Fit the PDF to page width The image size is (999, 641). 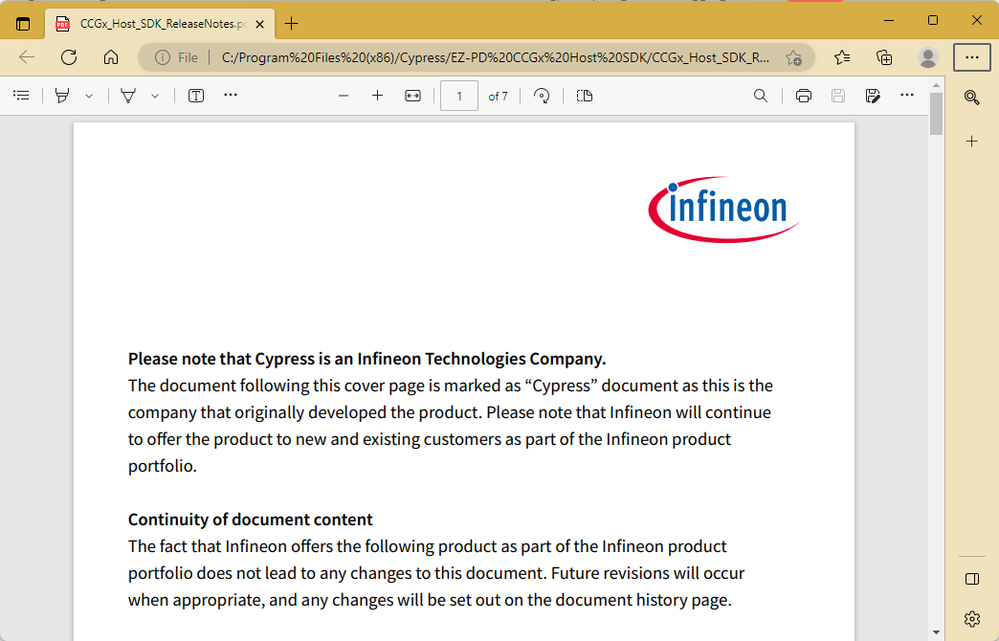[x=412, y=95]
